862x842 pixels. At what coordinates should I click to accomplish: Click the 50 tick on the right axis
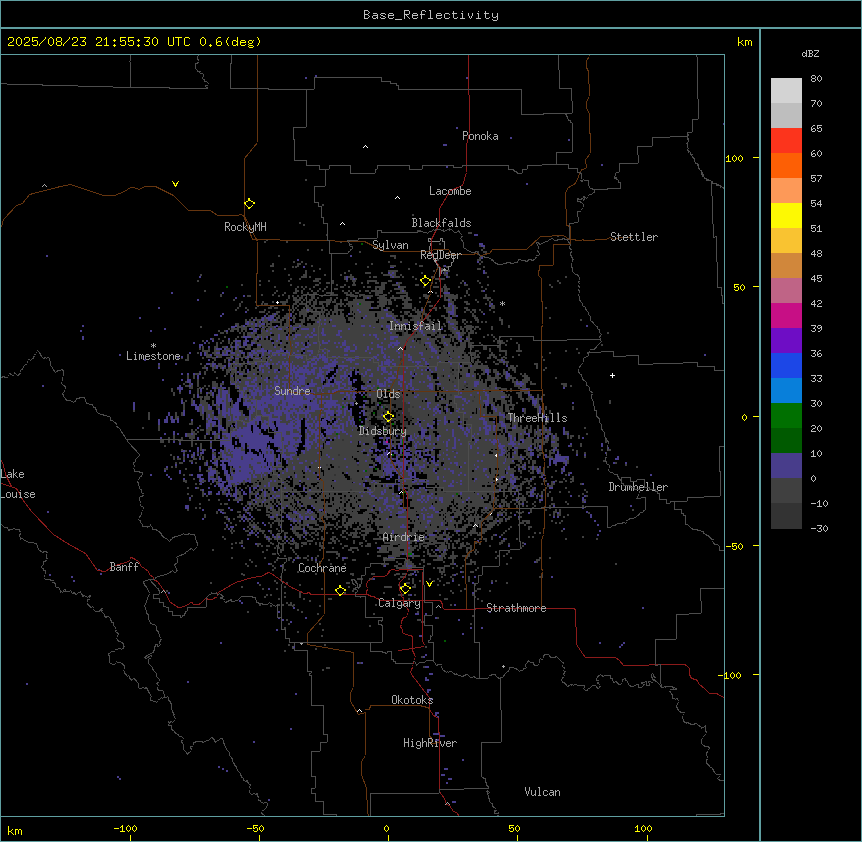pyautogui.click(x=739, y=287)
